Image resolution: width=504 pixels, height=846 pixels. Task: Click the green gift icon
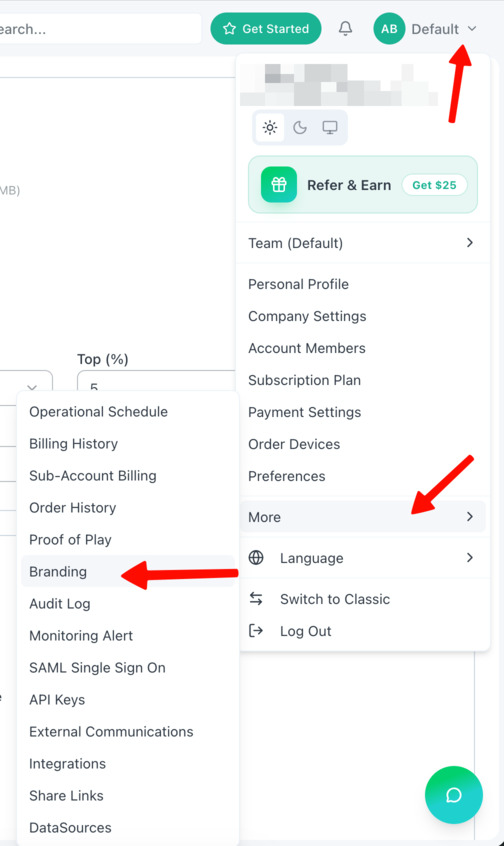(x=278, y=185)
